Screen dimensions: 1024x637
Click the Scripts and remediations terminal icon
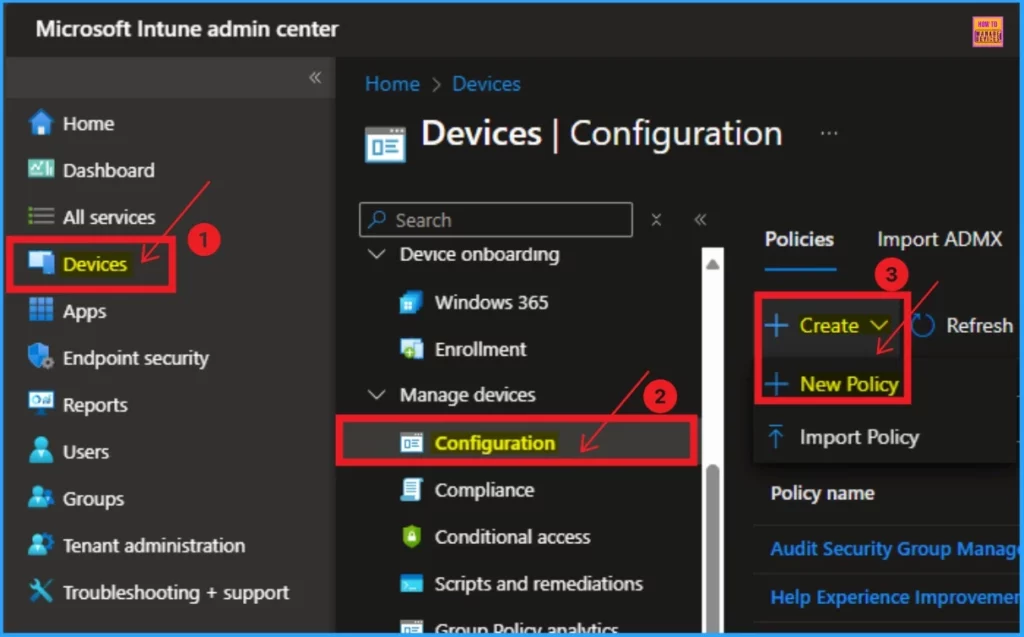411,583
